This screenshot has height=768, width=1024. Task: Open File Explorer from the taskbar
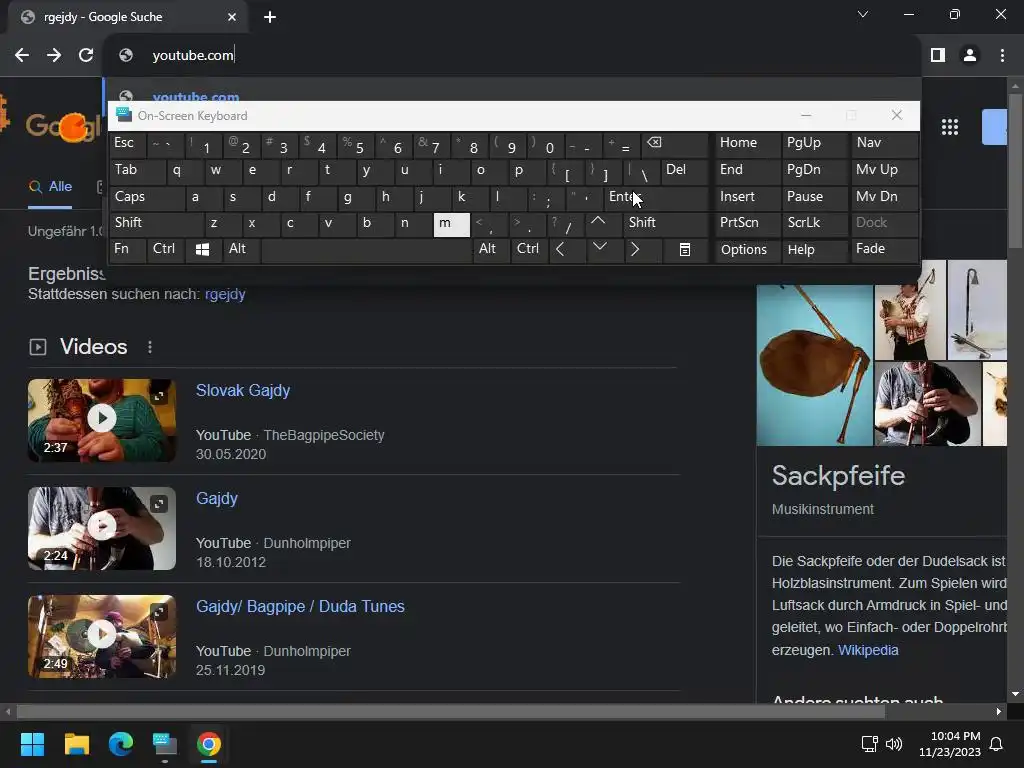76,744
